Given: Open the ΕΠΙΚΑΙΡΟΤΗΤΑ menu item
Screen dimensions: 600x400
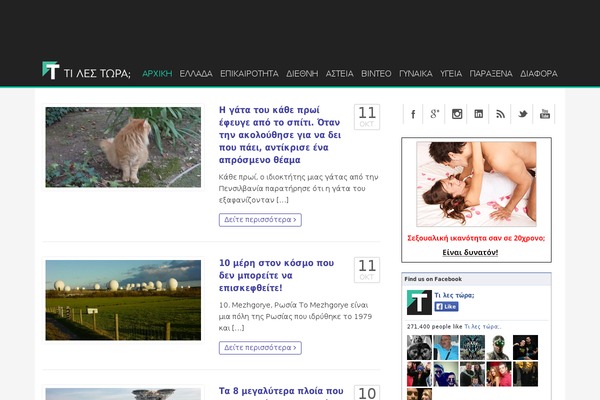Looking at the screenshot, I should 249,73.
